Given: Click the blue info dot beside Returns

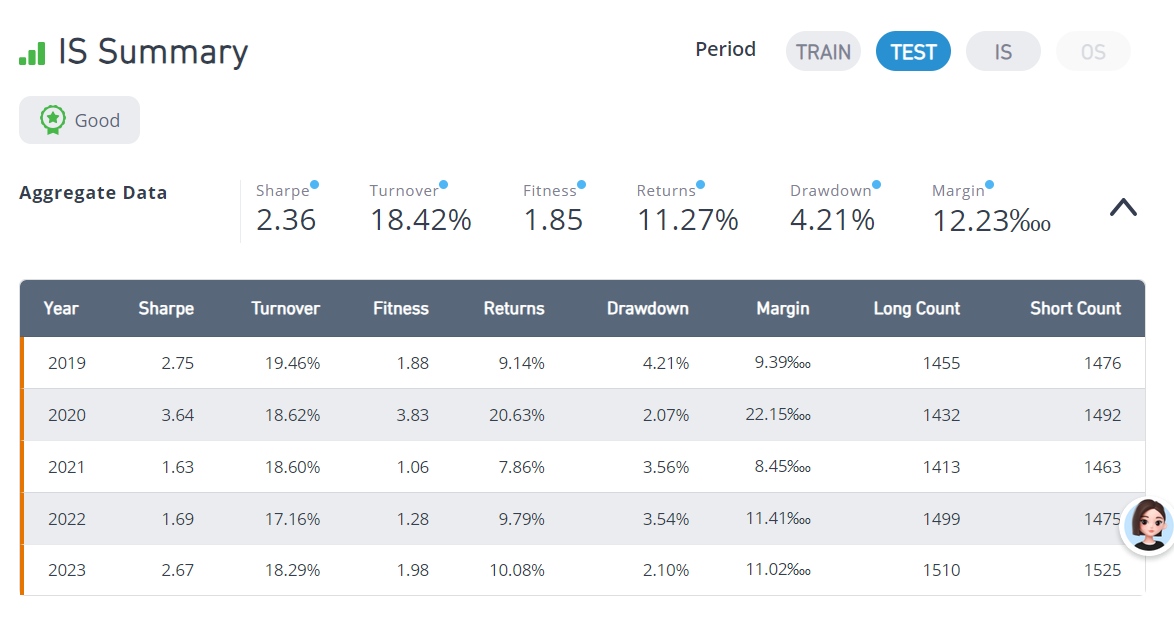Looking at the screenshot, I should [701, 184].
